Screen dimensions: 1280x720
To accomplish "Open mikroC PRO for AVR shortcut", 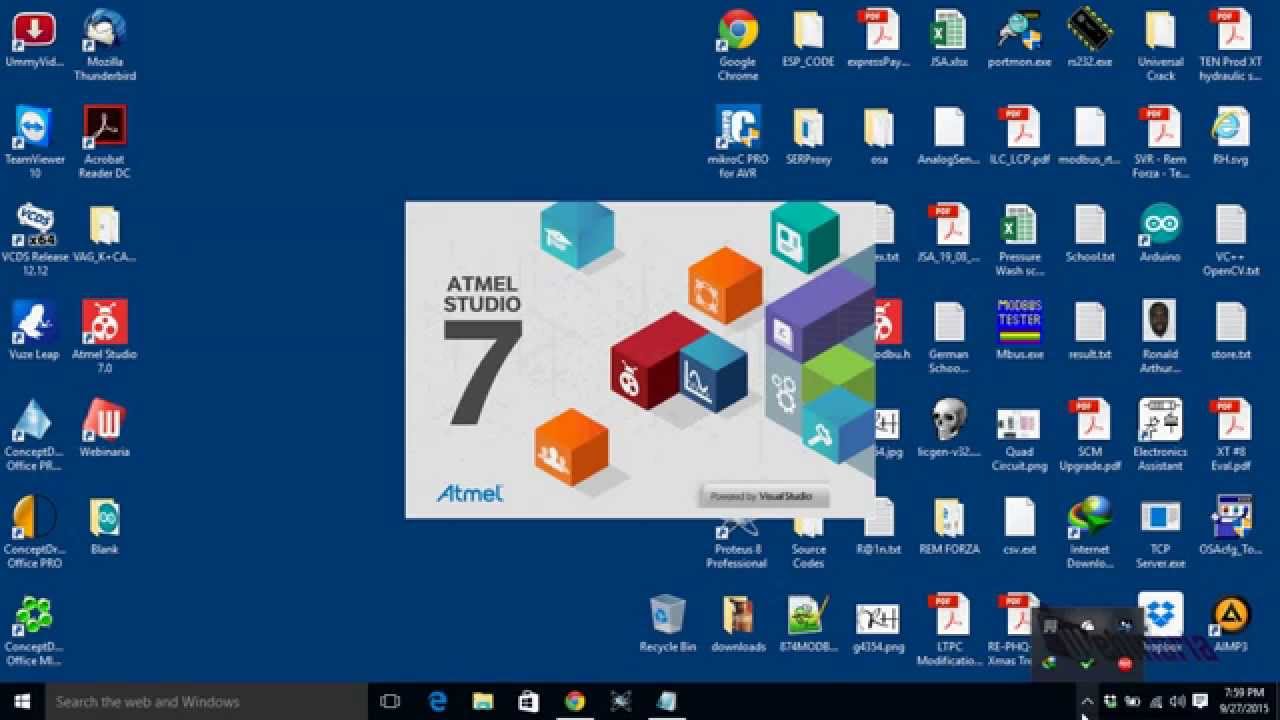I will pyautogui.click(x=738, y=142).
